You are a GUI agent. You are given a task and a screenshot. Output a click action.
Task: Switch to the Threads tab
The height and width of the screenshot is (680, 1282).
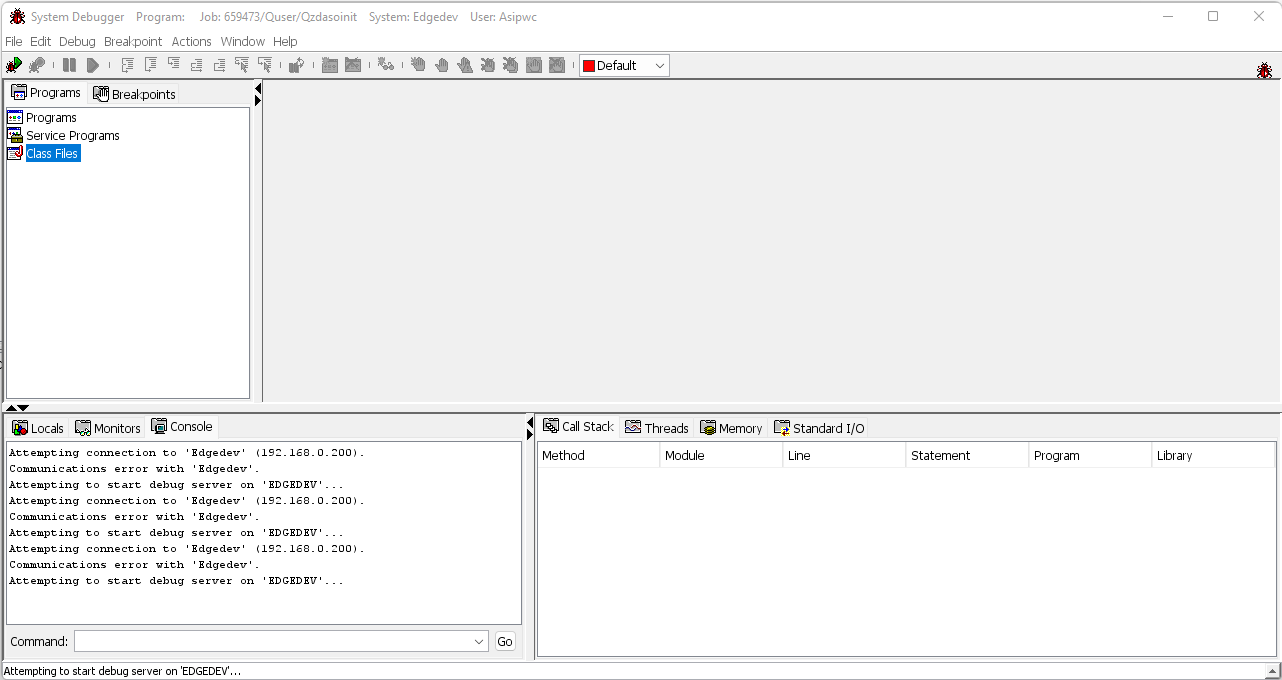coord(657,428)
